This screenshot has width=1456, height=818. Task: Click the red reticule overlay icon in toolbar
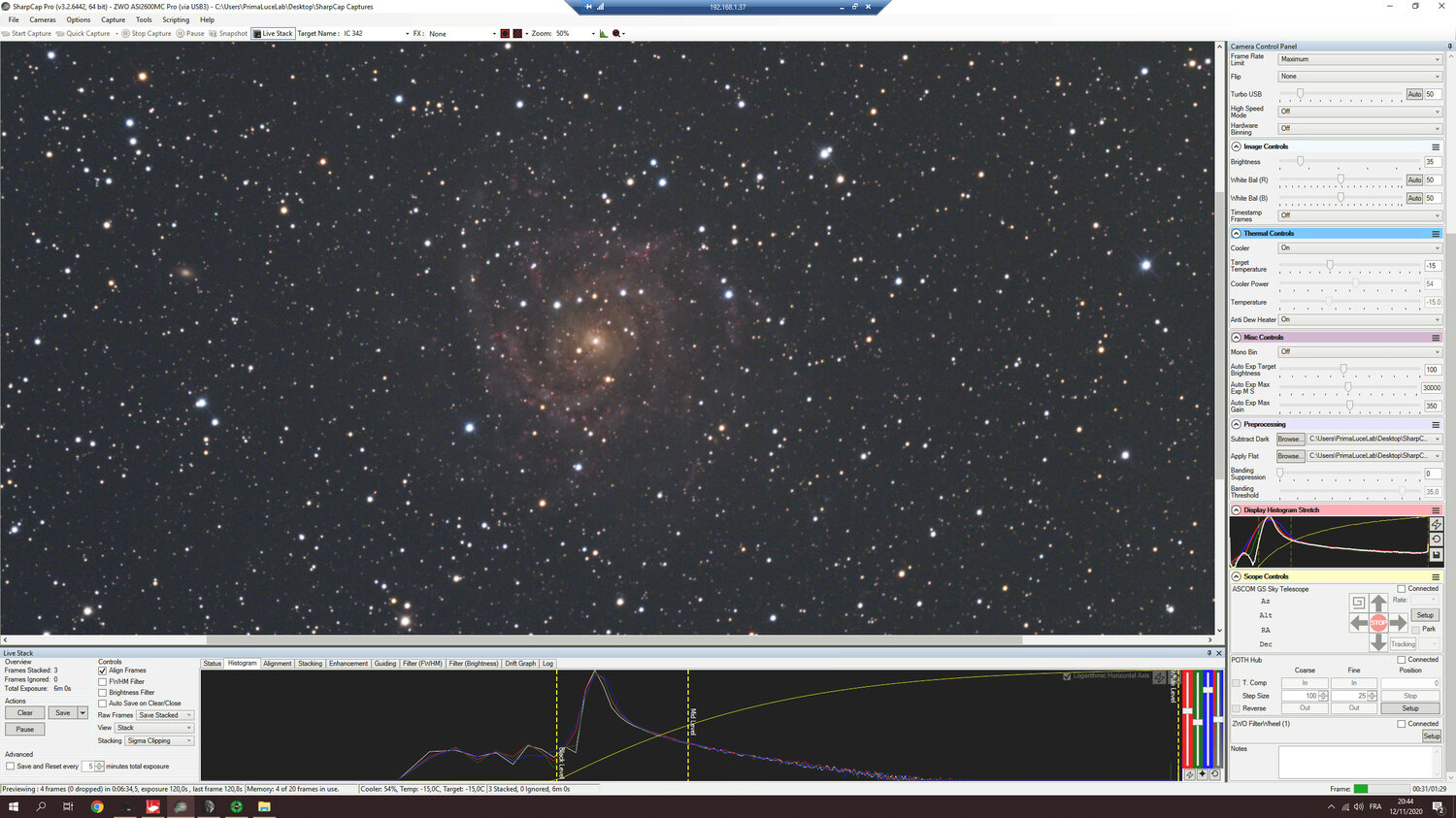coord(505,33)
